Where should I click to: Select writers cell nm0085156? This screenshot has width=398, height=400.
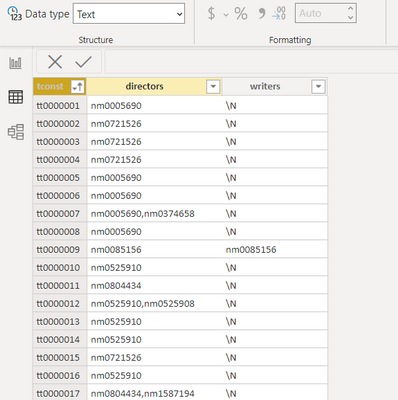(275, 250)
